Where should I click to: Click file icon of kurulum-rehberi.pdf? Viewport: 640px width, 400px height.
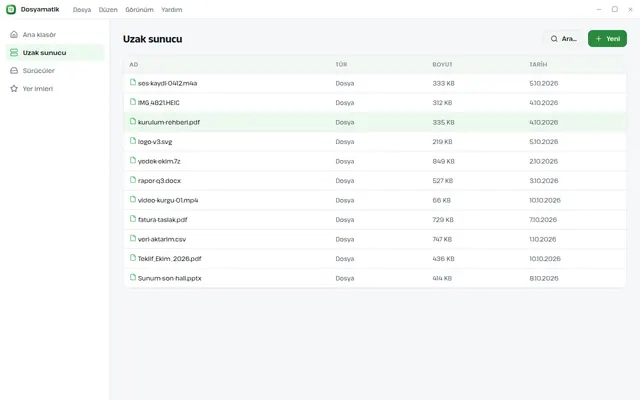133,121
